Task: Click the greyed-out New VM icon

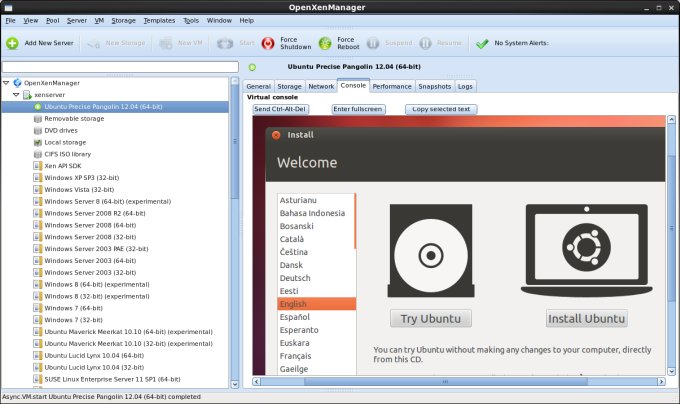Action: tap(166, 43)
